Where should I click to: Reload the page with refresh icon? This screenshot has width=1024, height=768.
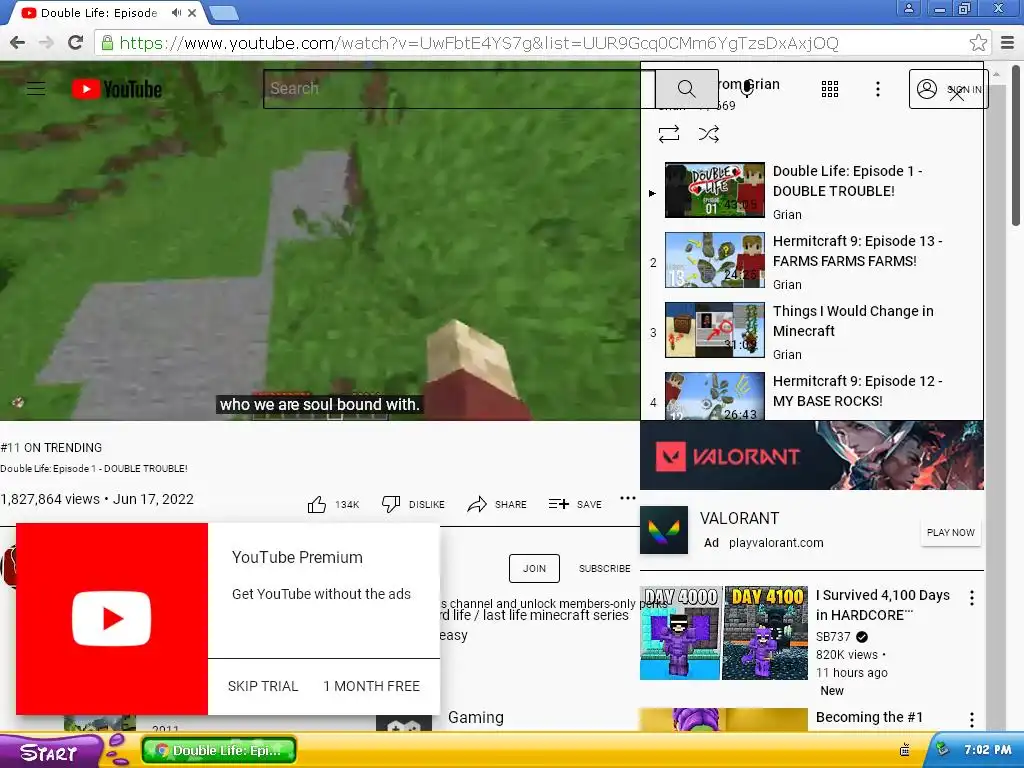point(76,42)
